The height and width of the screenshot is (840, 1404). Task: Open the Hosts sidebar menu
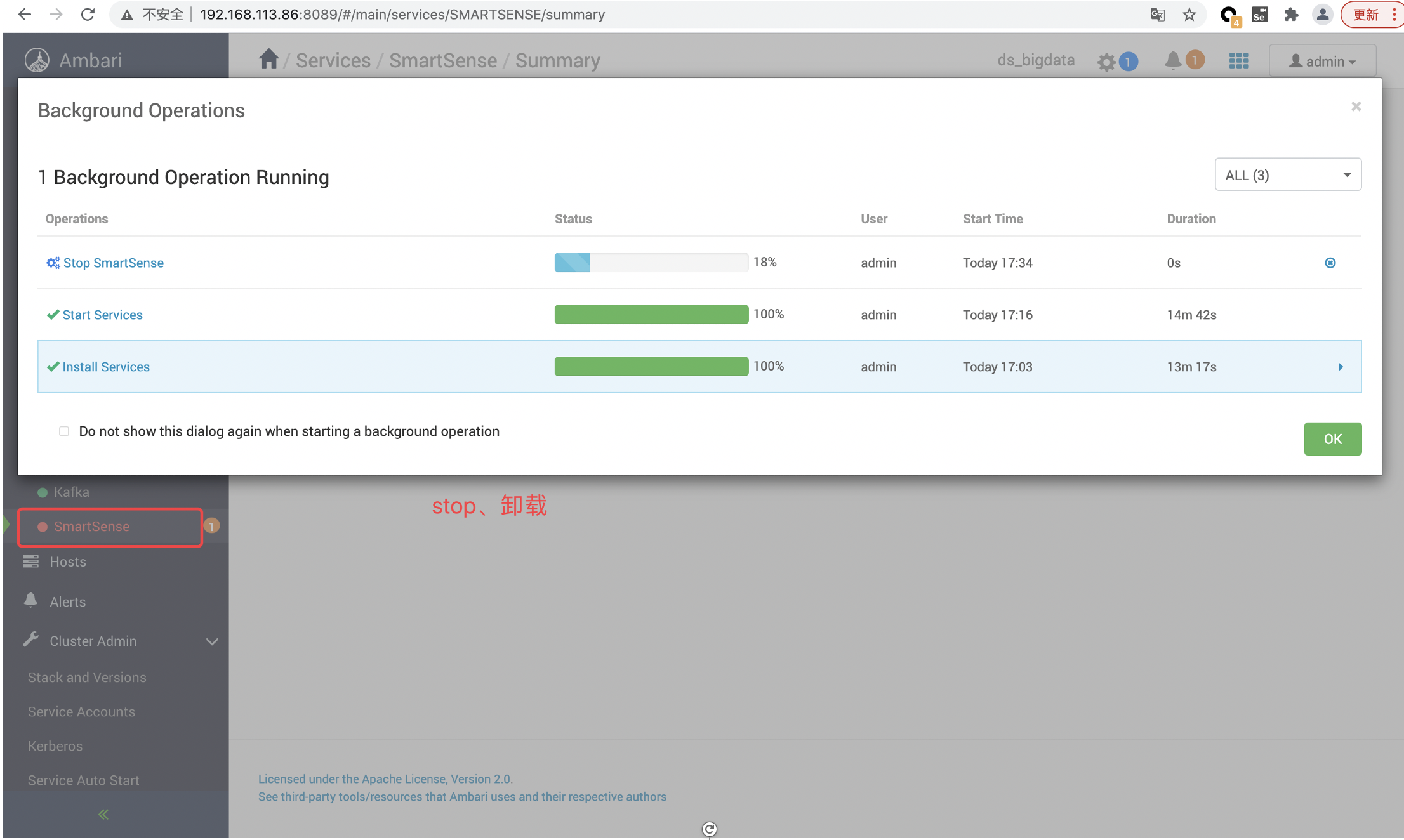[x=68, y=561]
